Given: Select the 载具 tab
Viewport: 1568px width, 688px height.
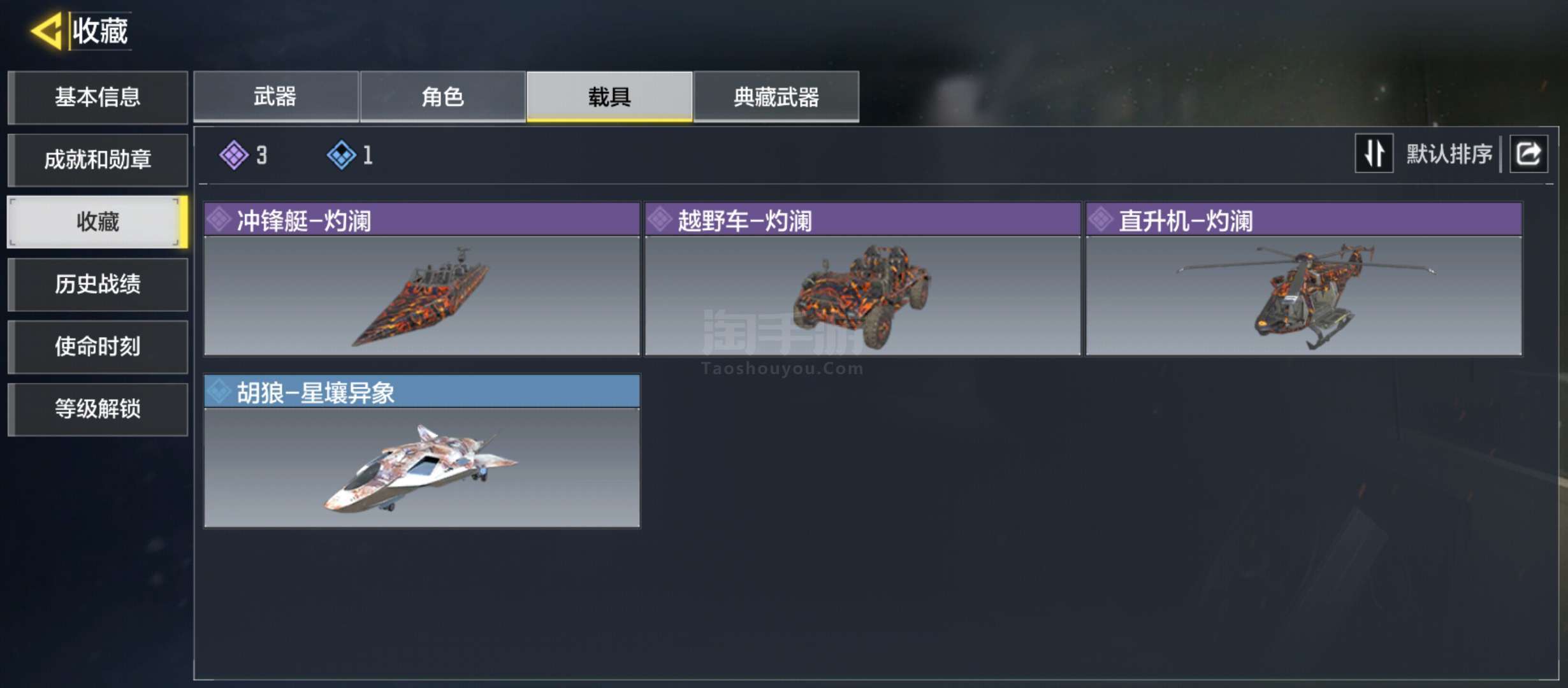Looking at the screenshot, I should [x=609, y=97].
